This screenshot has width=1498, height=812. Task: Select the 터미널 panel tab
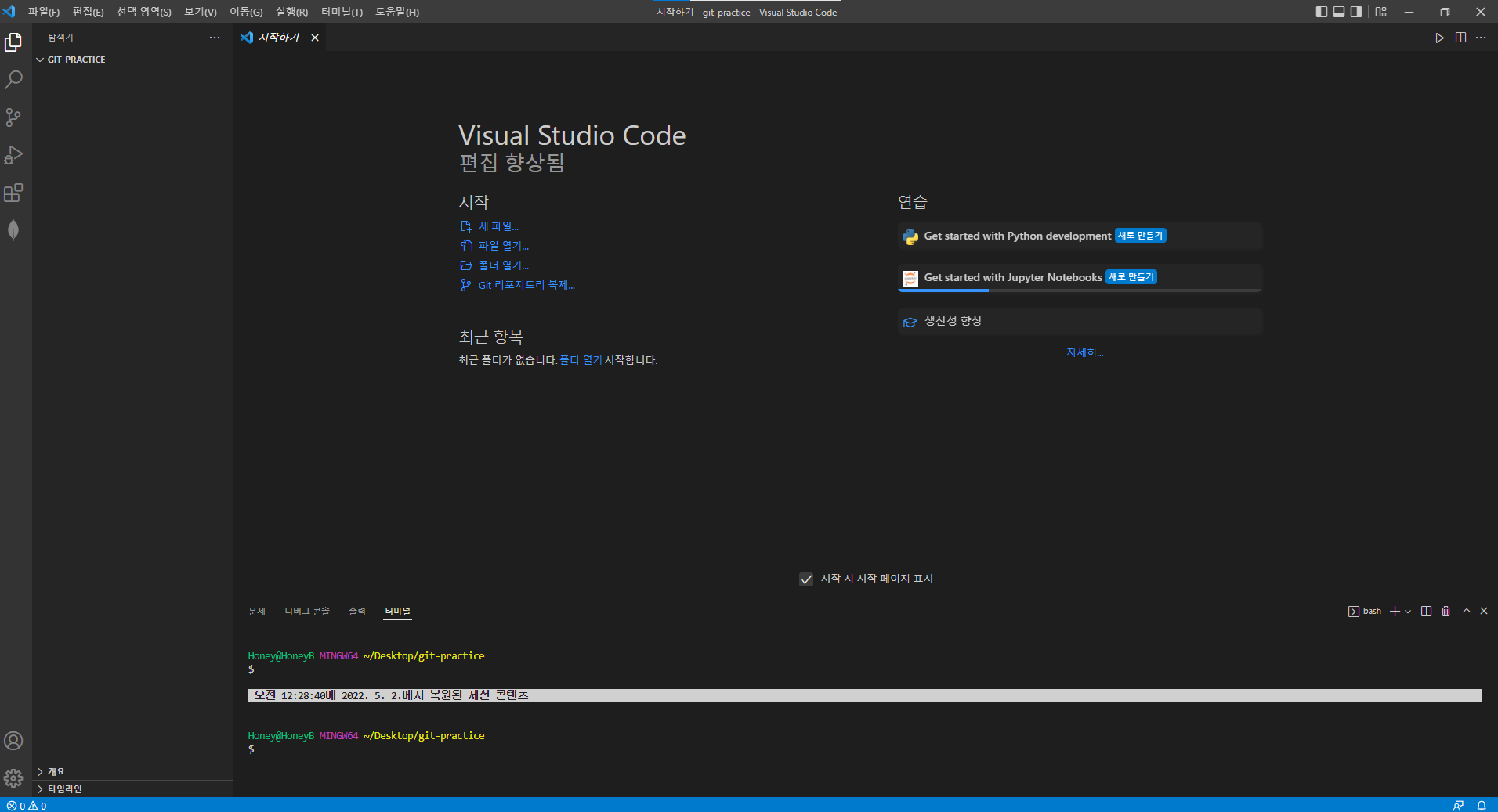click(398, 612)
